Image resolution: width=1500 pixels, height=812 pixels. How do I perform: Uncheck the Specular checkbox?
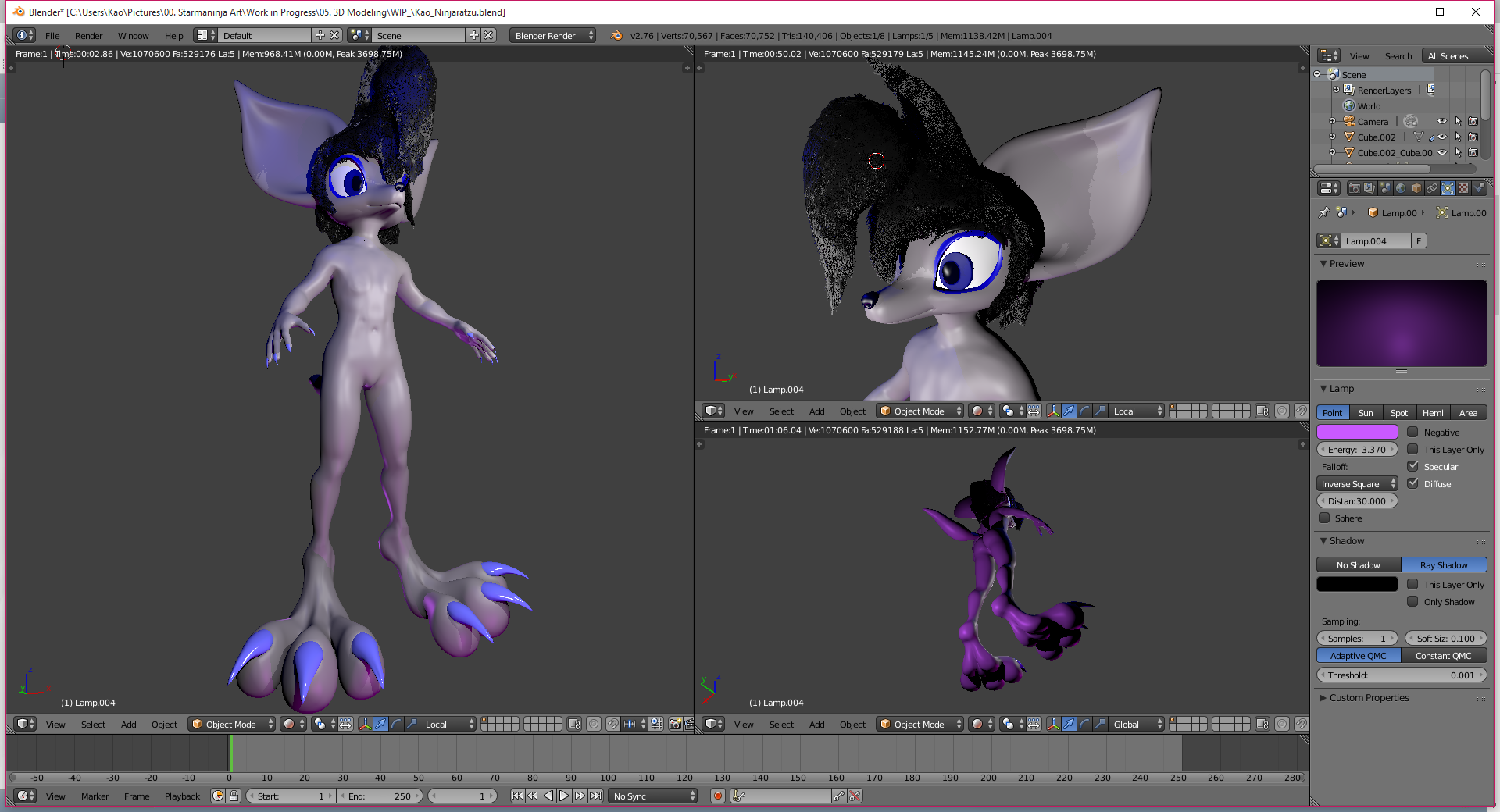[1412, 466]
